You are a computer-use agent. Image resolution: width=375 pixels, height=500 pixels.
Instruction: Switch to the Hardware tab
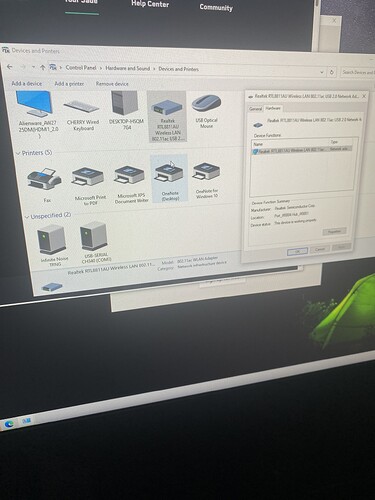click(273, 108)
